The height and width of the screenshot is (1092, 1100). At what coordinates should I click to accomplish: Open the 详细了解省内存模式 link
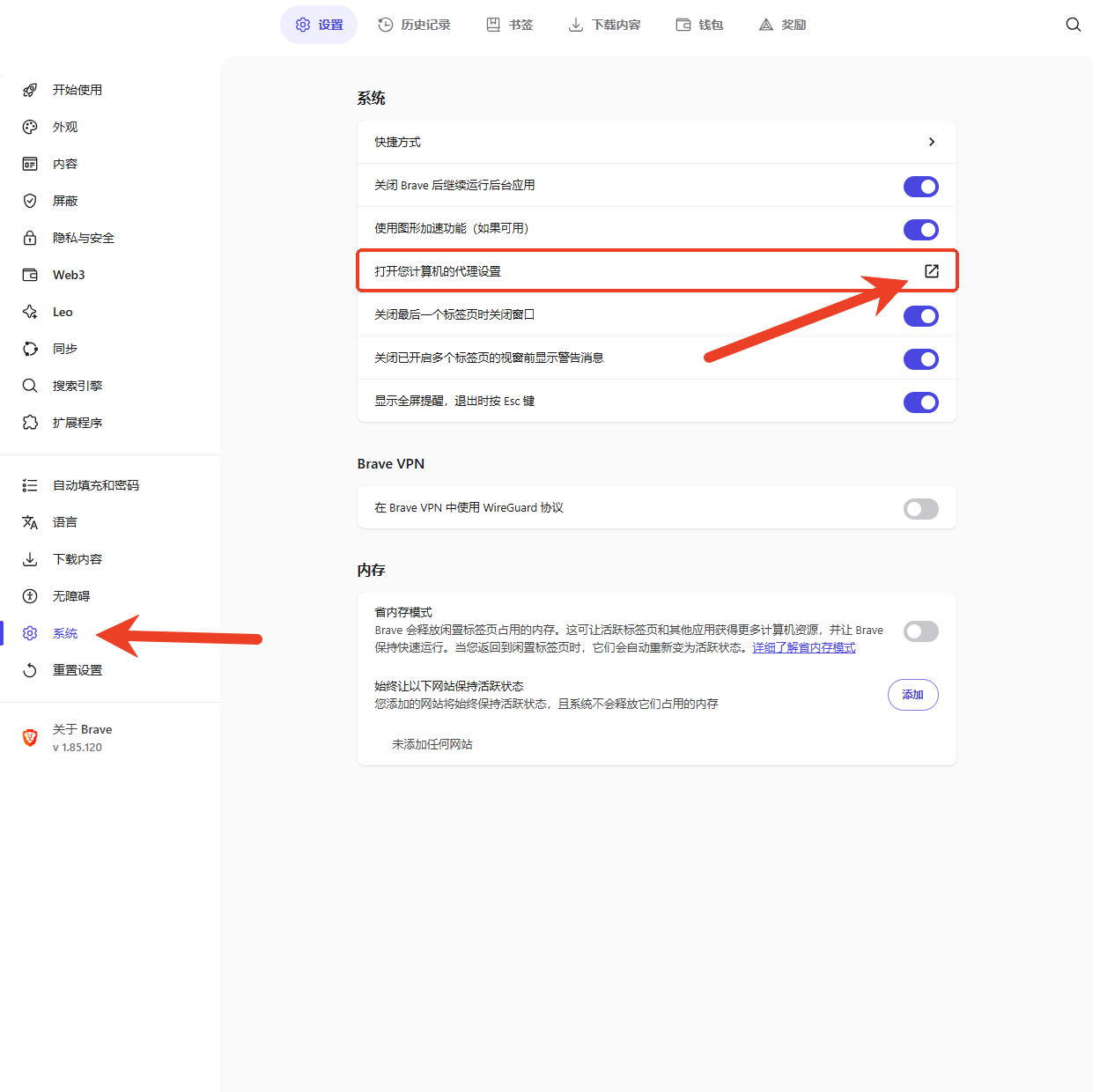tap(803, 648)
